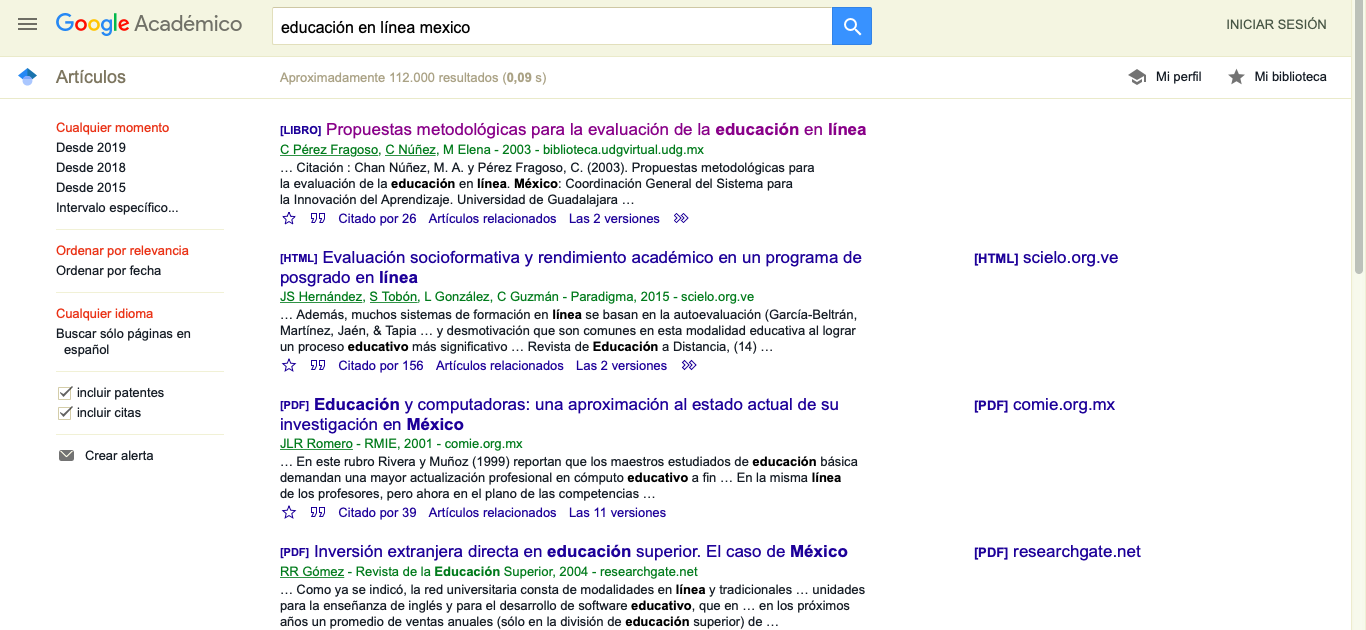Click the search query input field

(x=551, y=27)
